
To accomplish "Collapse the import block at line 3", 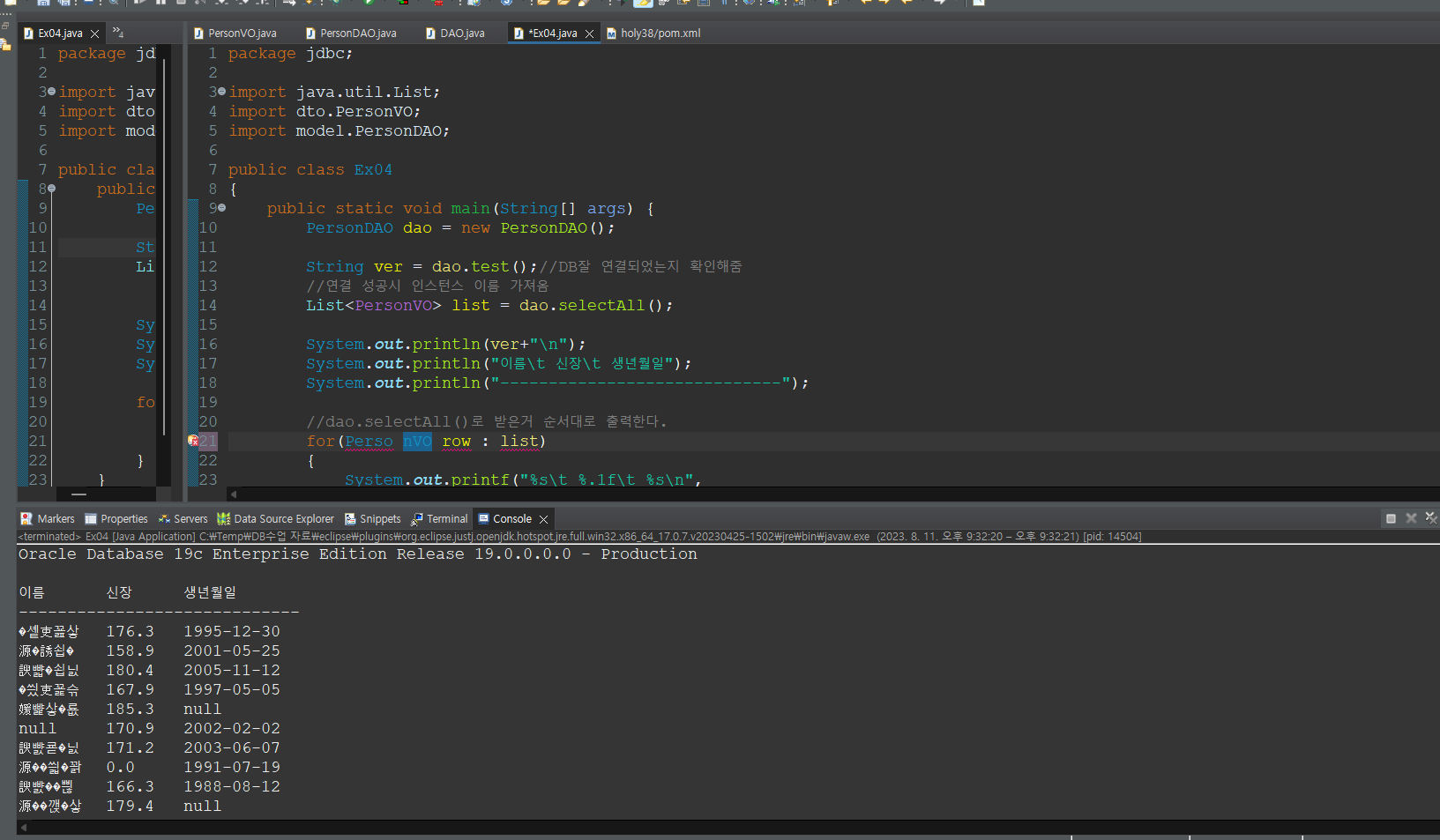I will 221,92.
